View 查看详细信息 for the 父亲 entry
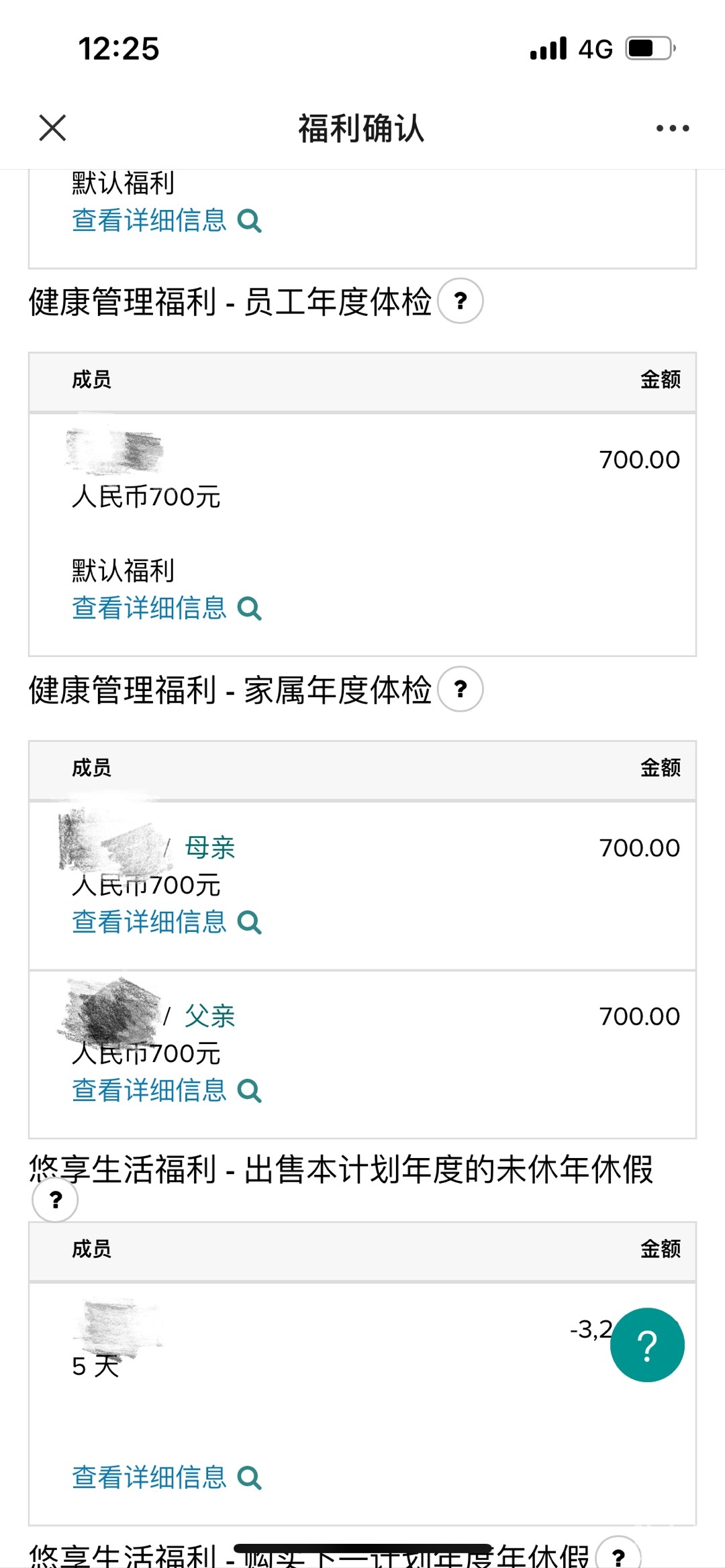This screenshot has width=725, height=1568. click(150, 1091)
